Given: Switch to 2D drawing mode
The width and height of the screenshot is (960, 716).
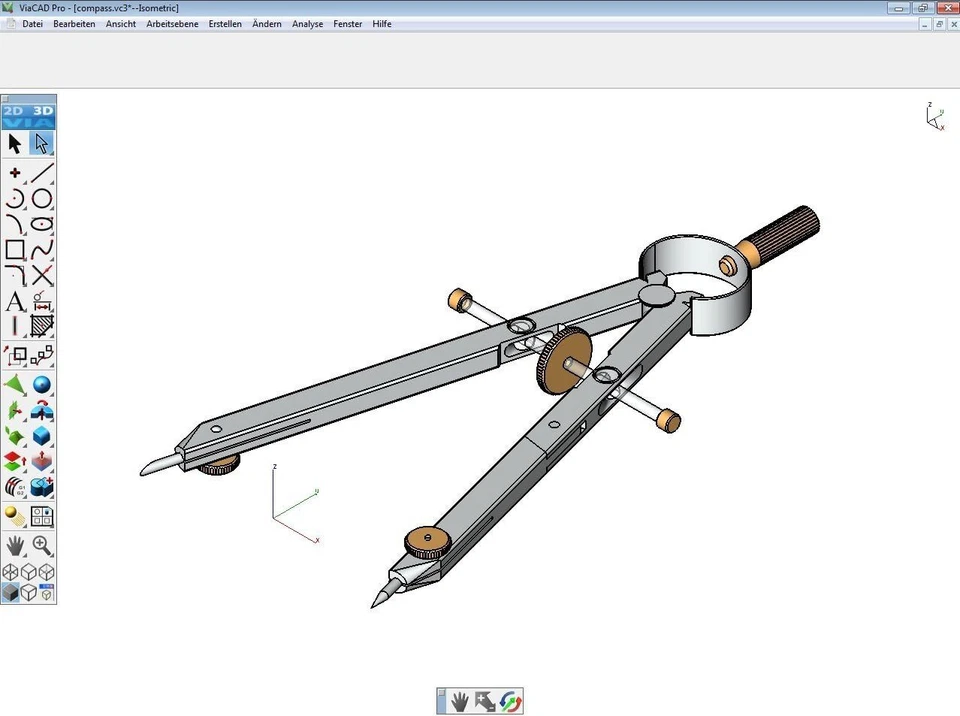Looking at the screenshot, I should [x=14, y=113].
